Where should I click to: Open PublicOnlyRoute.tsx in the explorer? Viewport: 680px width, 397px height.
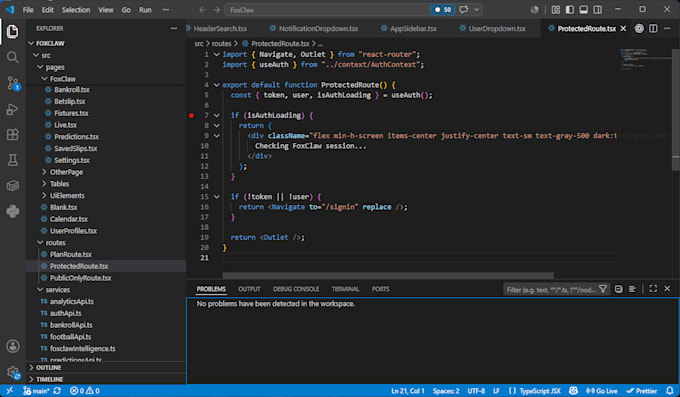80,278
